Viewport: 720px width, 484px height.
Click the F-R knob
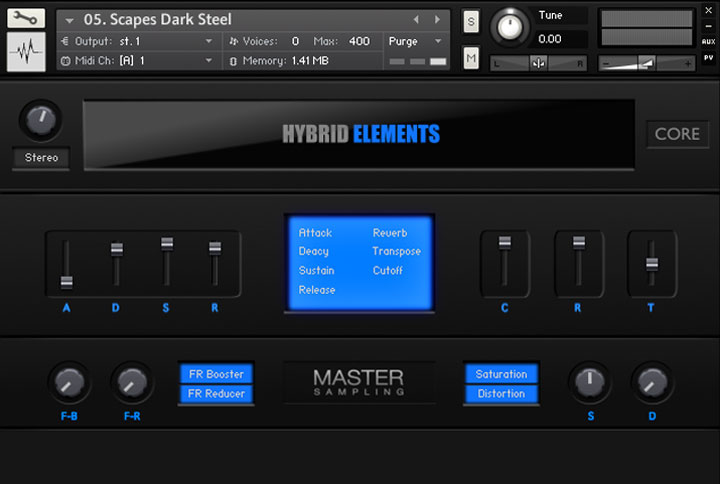(131, 381)
